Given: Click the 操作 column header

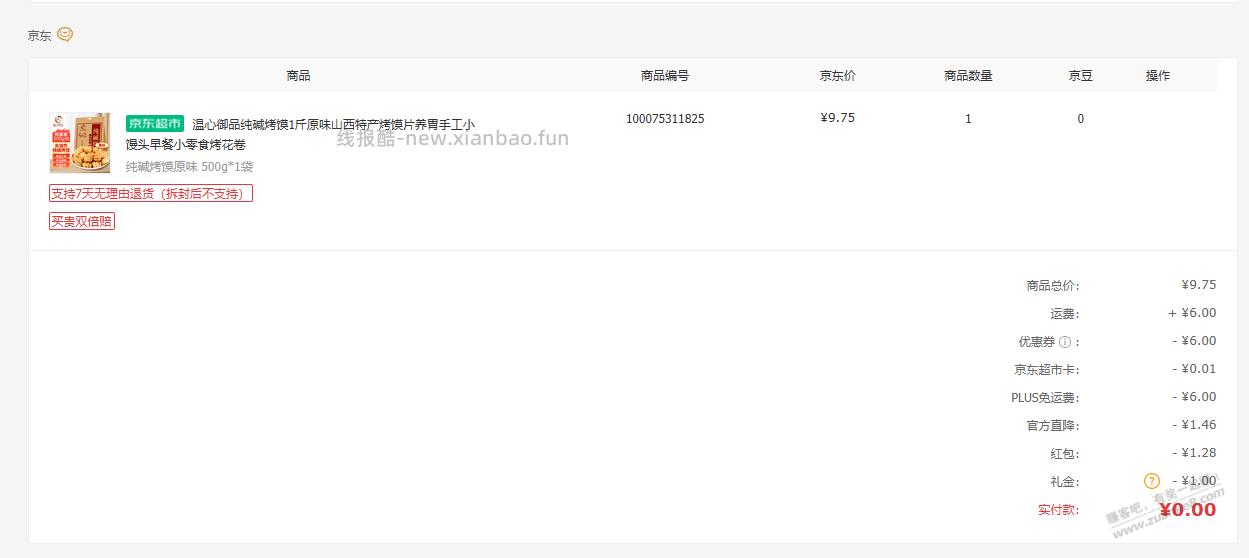Looking at the screenshot, I should (1158, 76).
